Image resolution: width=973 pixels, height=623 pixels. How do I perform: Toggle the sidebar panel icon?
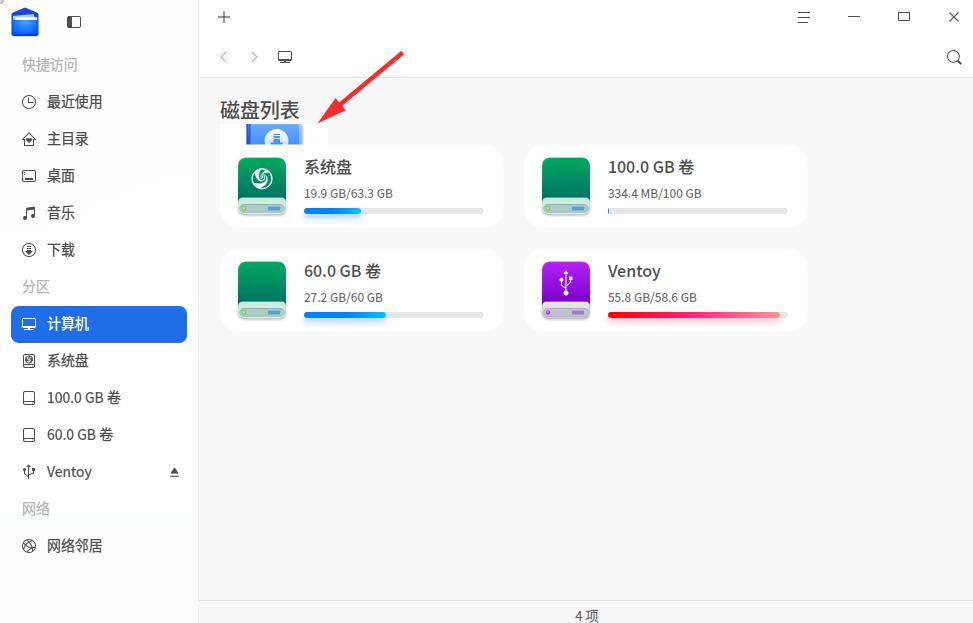[74, 22]
